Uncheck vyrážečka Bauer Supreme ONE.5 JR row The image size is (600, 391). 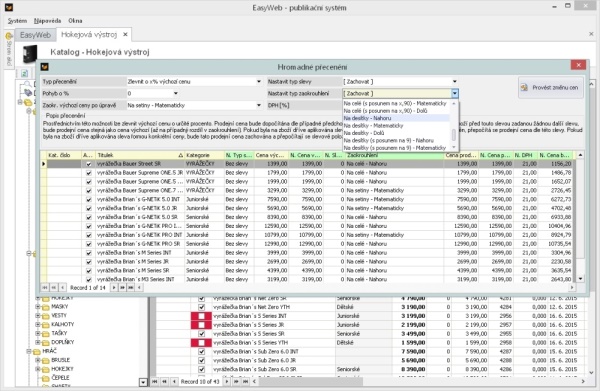point(89,173)
